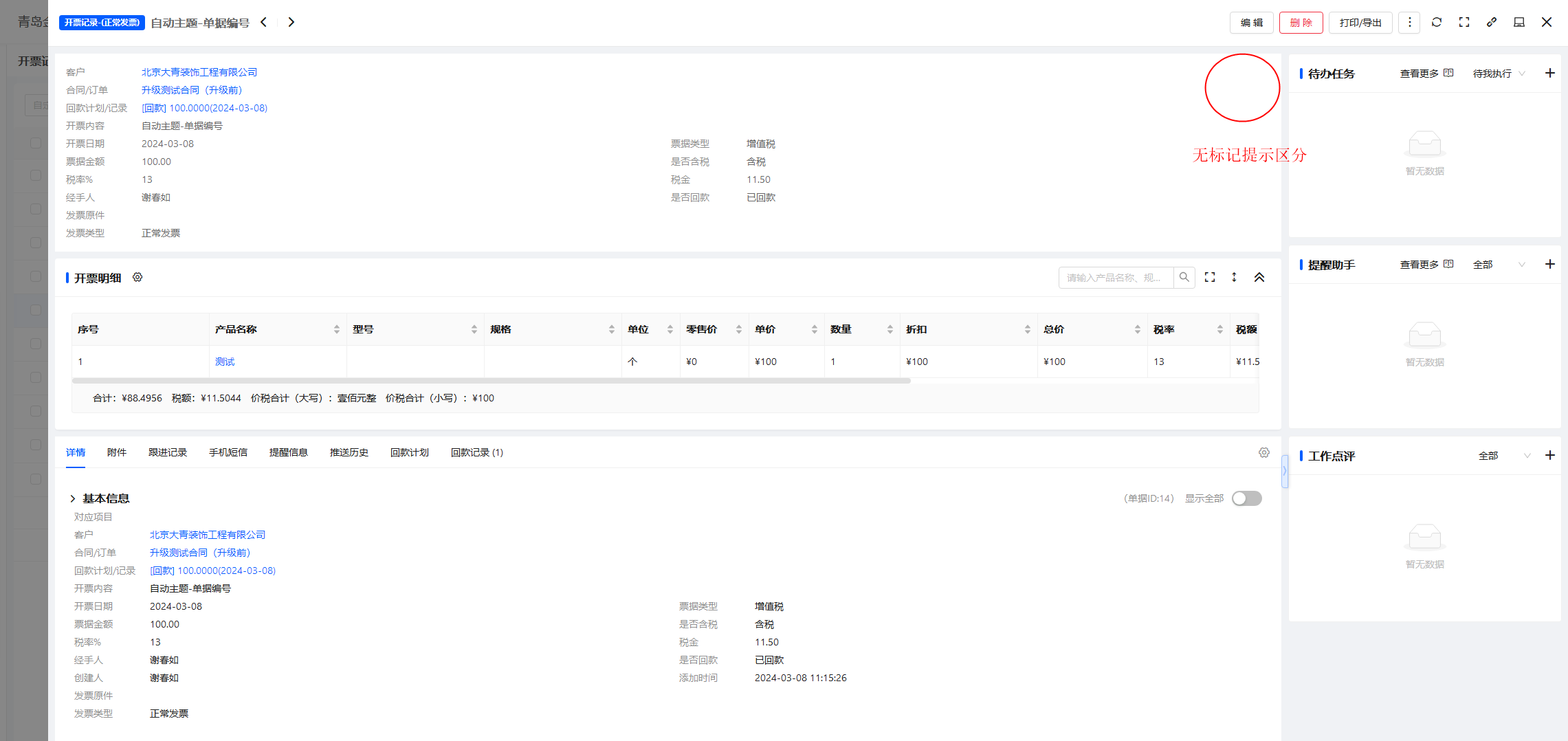Expand the drawer to fullscreen in header

coord(1464,23)
